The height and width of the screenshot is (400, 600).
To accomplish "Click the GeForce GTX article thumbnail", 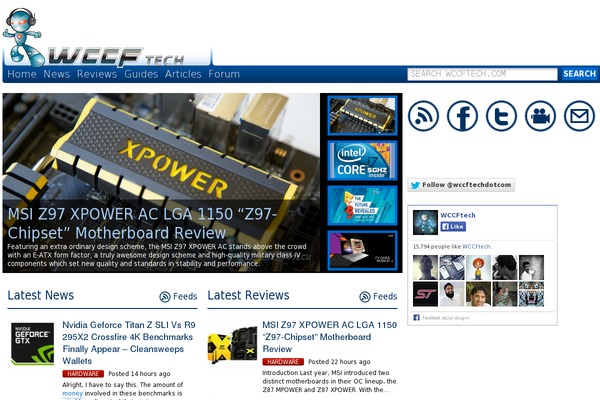I will (32, 343).
